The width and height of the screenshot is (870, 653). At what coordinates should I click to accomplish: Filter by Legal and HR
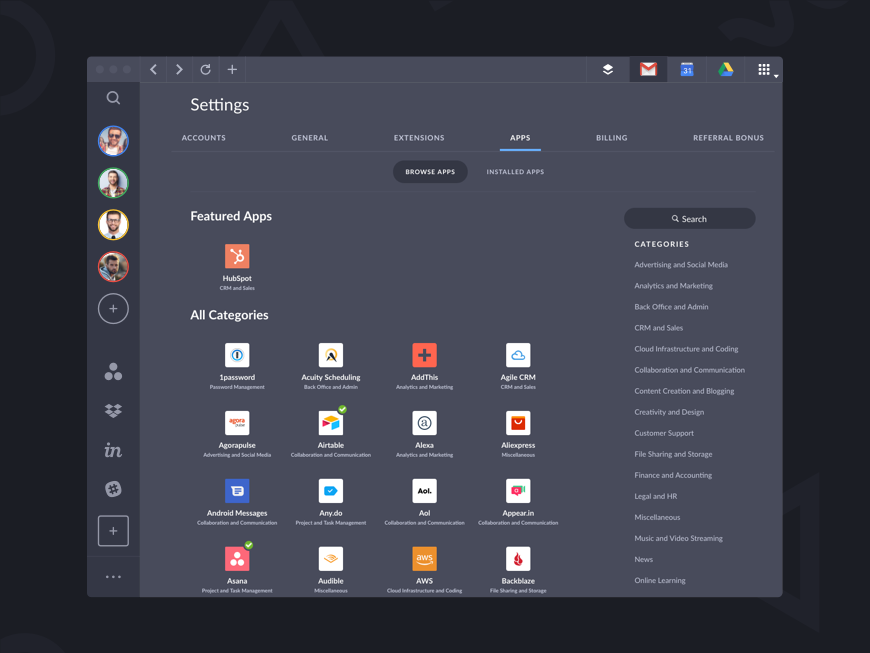tap(656, 497)
